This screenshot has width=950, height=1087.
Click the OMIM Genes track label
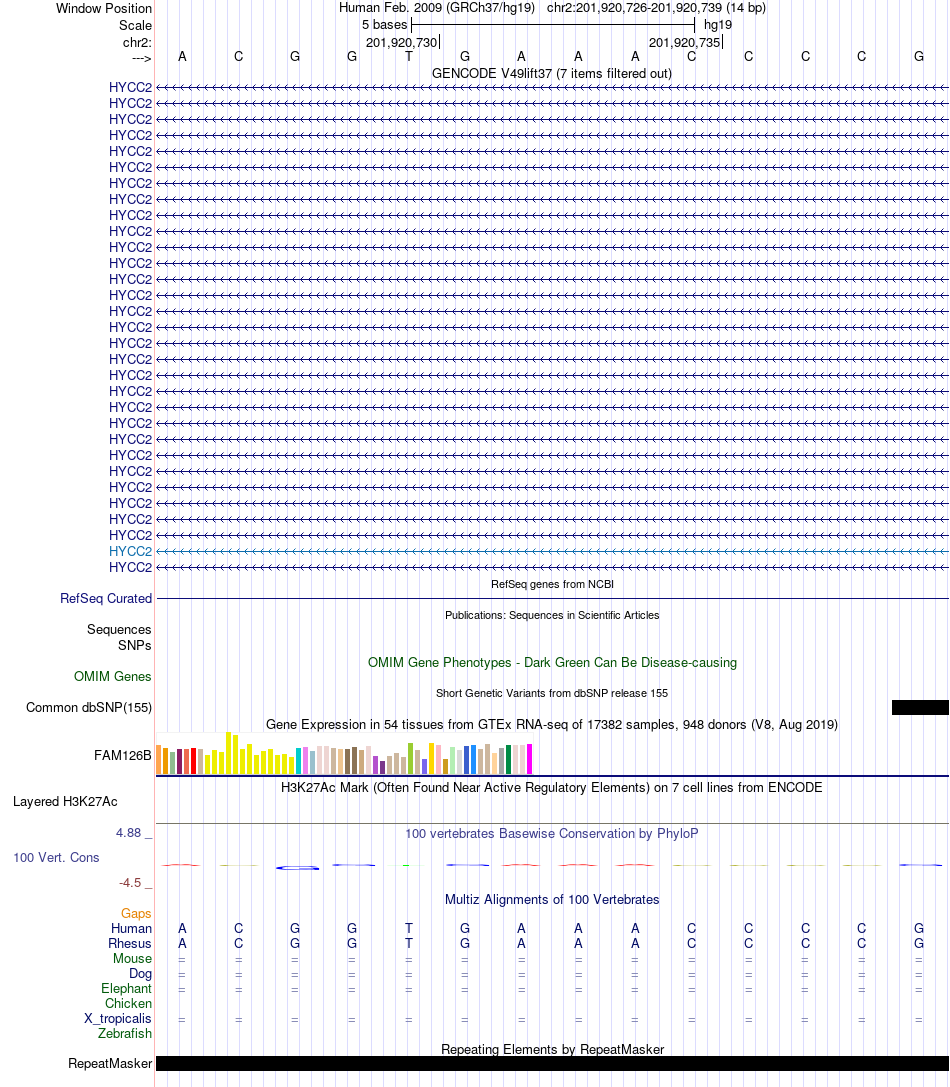[112, 676]
